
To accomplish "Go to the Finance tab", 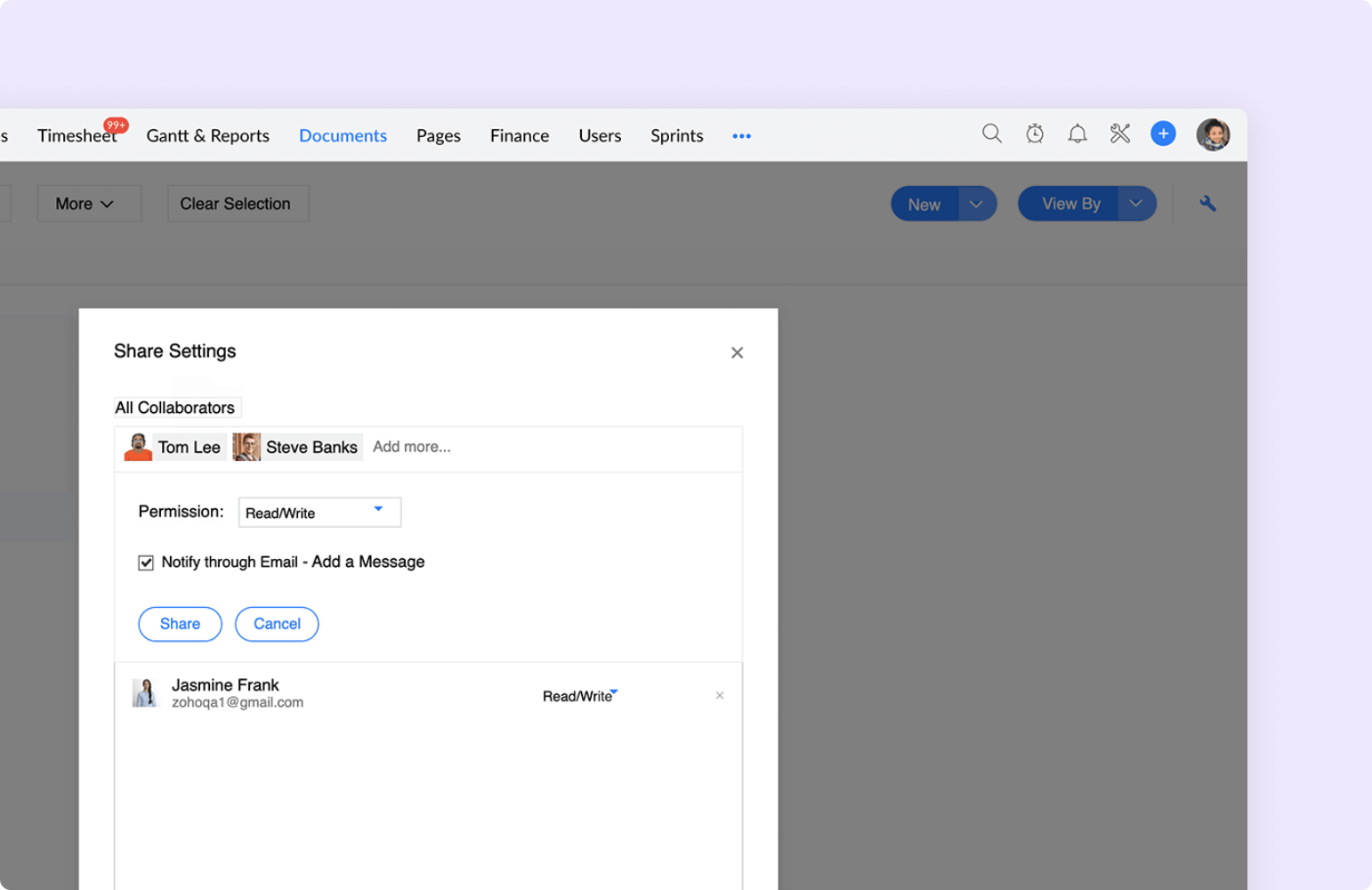I will click(519, 136).
